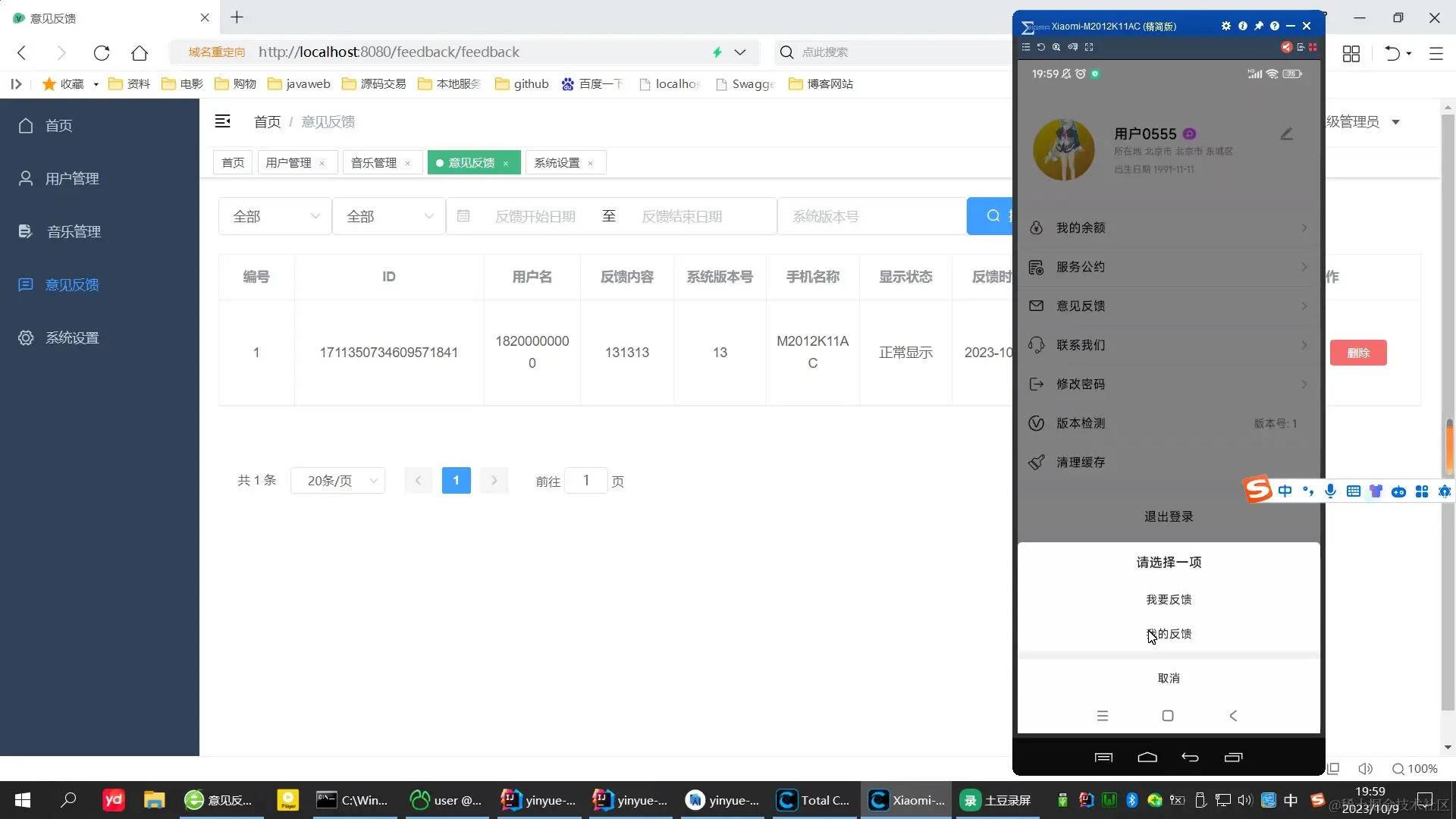Screen dimensions: 1456x819
Task: Expand the 20条/页 page size dropdown
Action: 338,481
